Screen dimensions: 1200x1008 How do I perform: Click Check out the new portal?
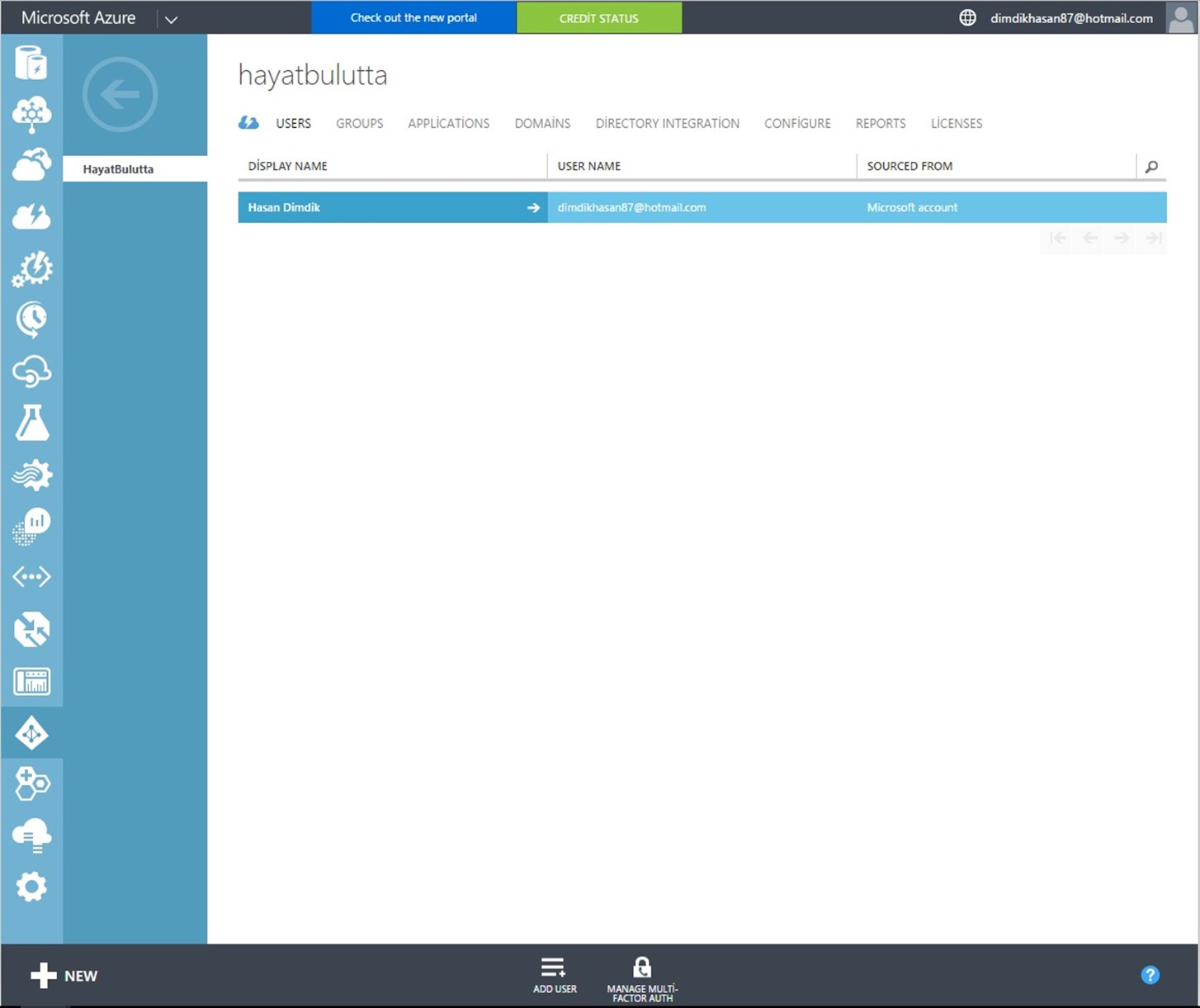point(413,17)
